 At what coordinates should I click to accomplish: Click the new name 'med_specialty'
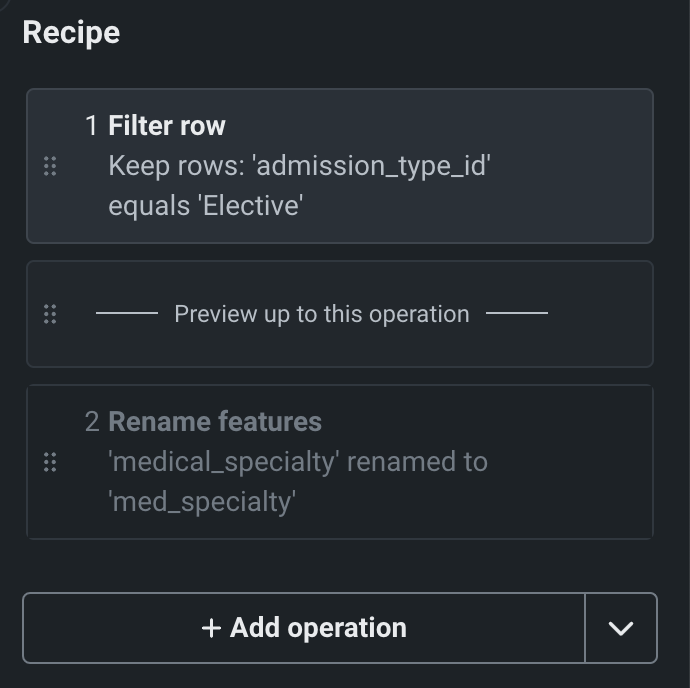[x=202, y=501]
